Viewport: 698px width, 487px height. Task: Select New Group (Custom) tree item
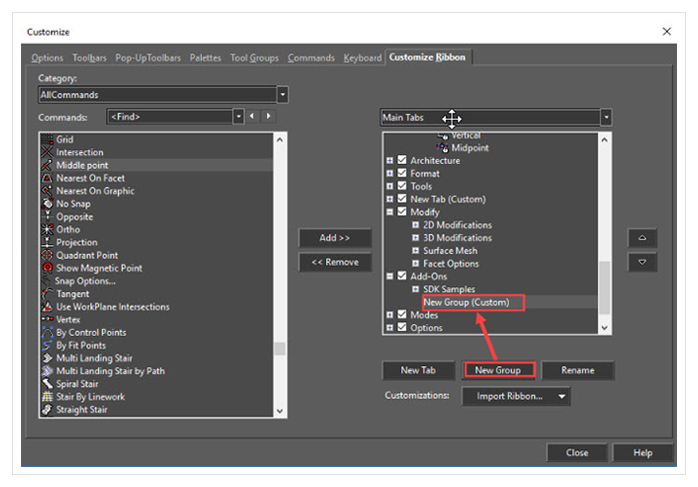(466, 302)
